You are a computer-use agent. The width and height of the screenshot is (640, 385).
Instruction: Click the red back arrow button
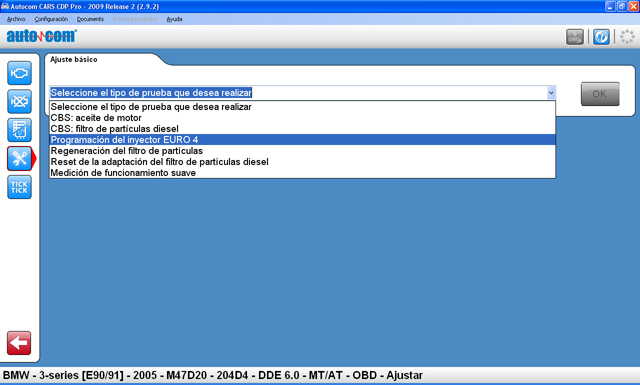19,343
